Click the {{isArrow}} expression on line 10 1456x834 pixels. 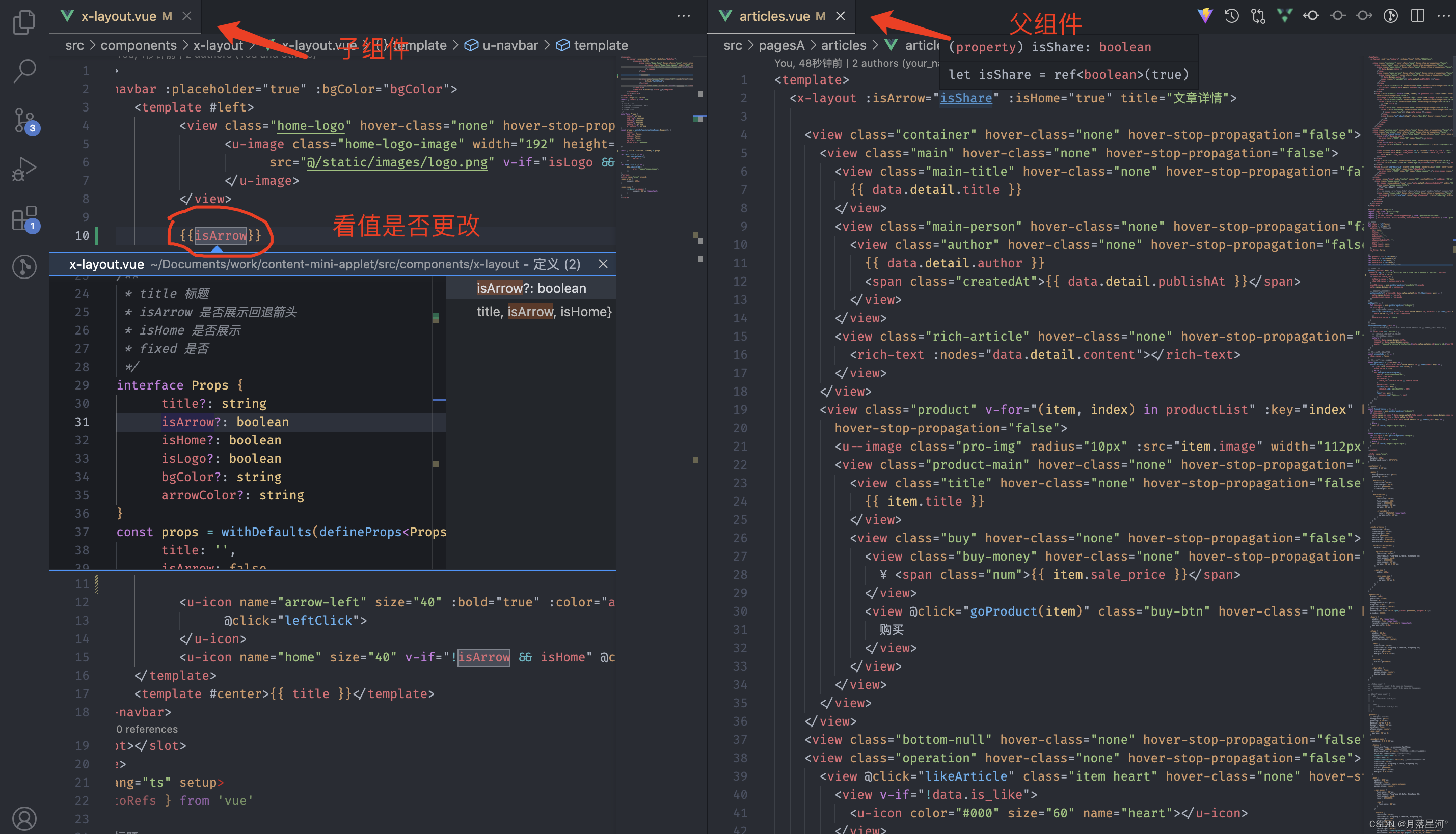click(221, 235)
